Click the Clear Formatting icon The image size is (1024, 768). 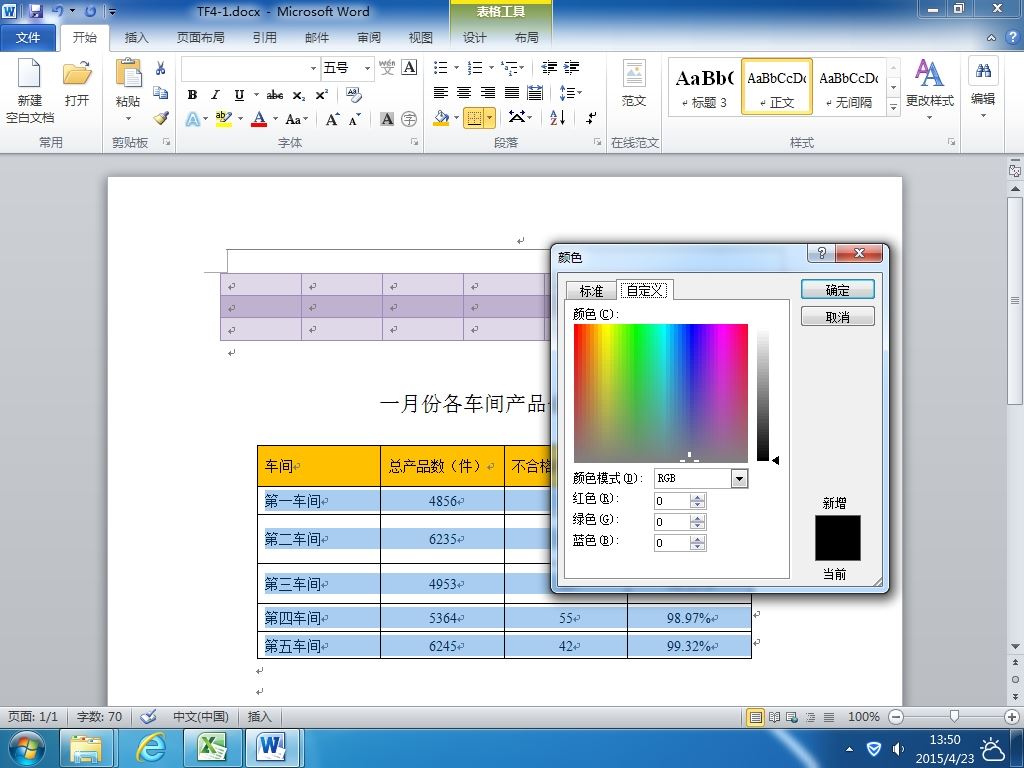(x=354, y=95)
